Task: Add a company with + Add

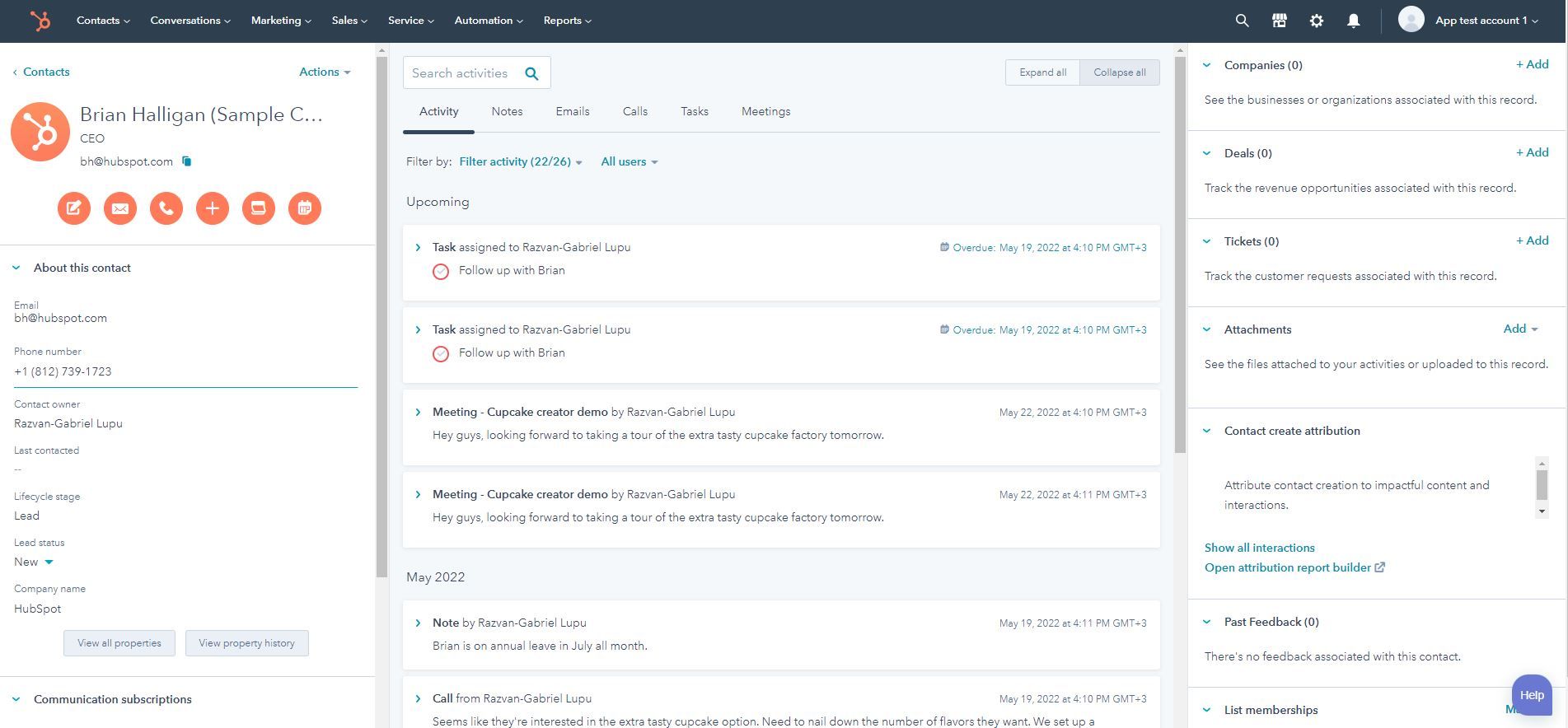Action: 1533,64
